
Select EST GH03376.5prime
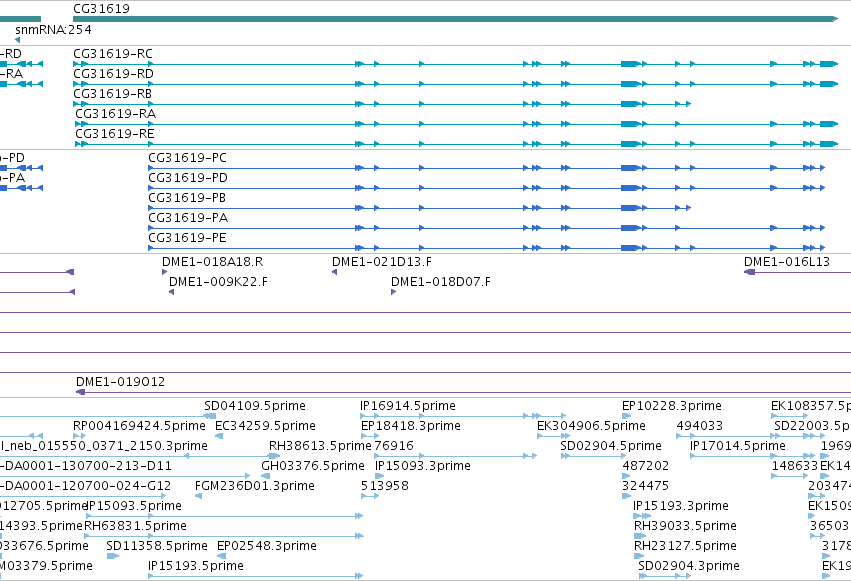tap(313, 466)
